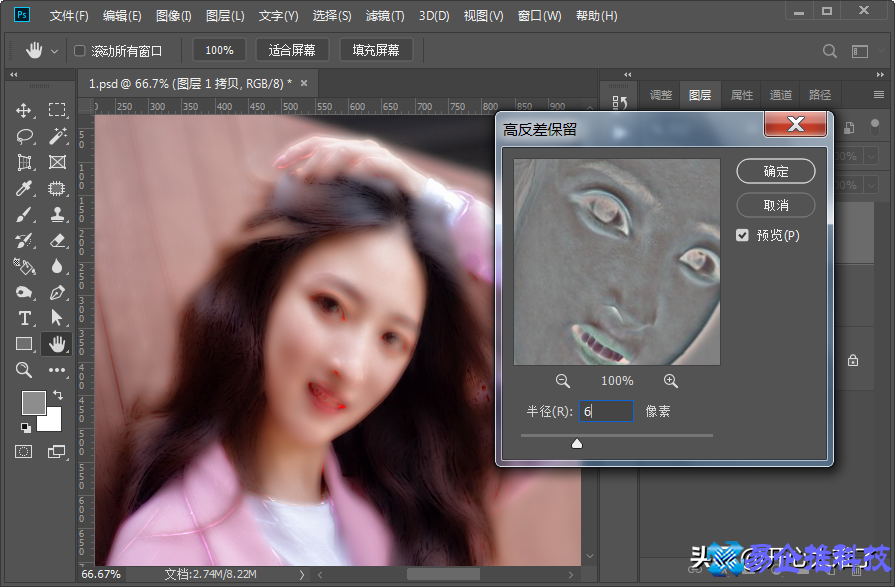Collapse the panel dock with the double-chevron arrows
This screenshot has height=587, width=895.
tap(627, 74)
